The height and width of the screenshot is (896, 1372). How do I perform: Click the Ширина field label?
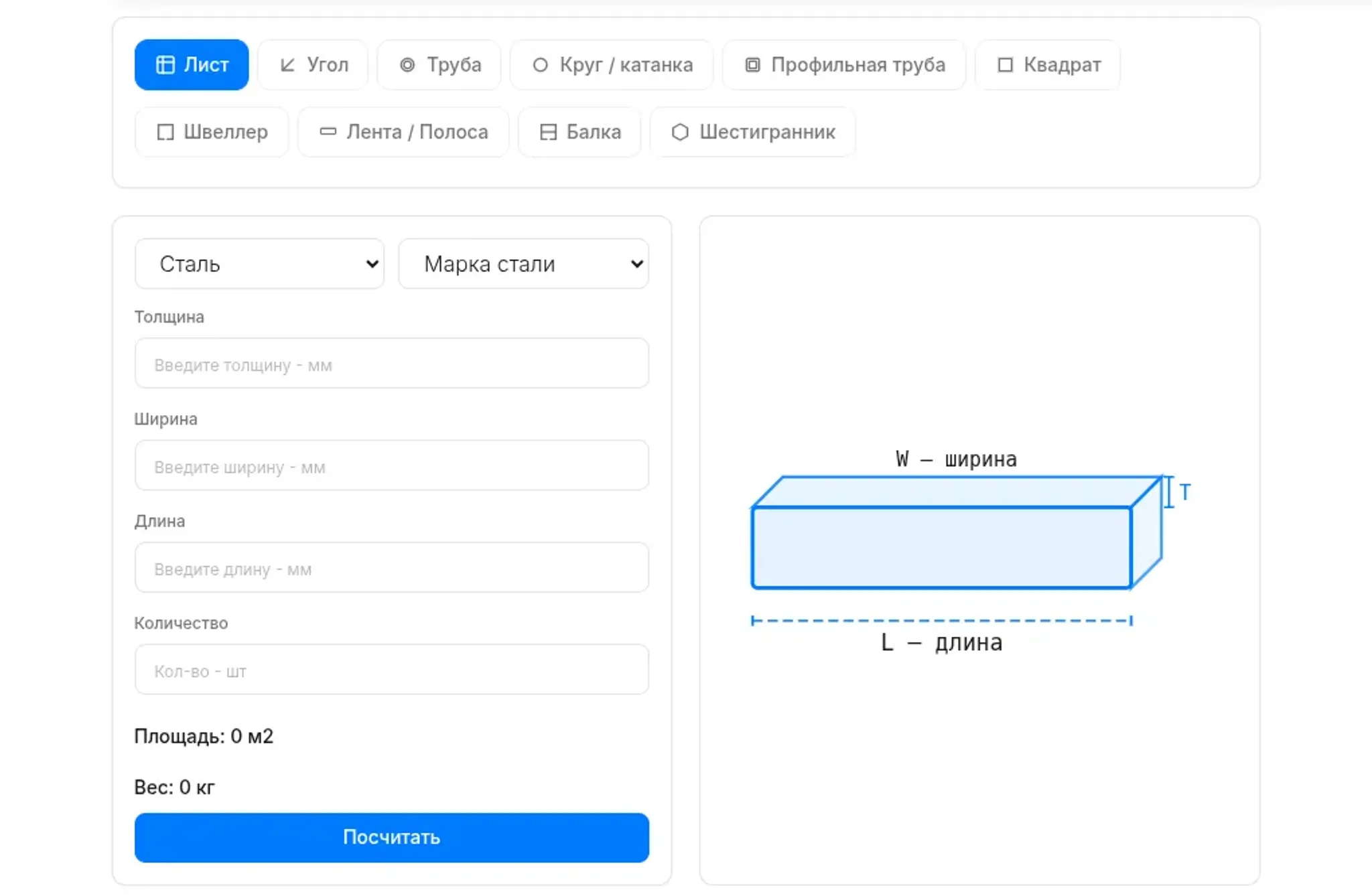pos(165,419)
